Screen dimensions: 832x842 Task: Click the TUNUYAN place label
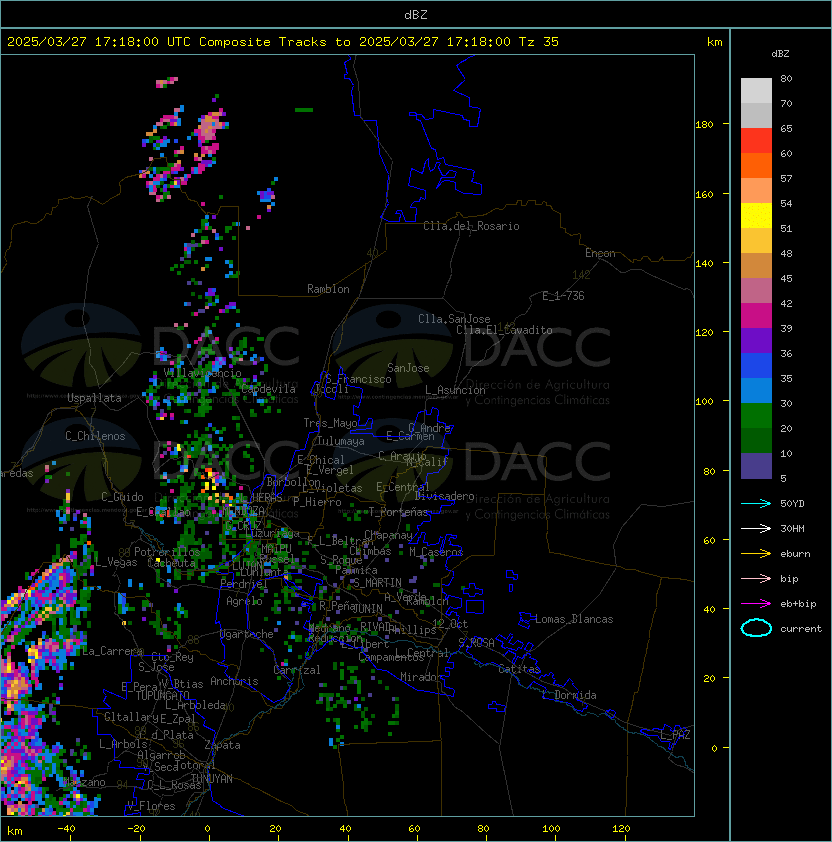(212, 779)
